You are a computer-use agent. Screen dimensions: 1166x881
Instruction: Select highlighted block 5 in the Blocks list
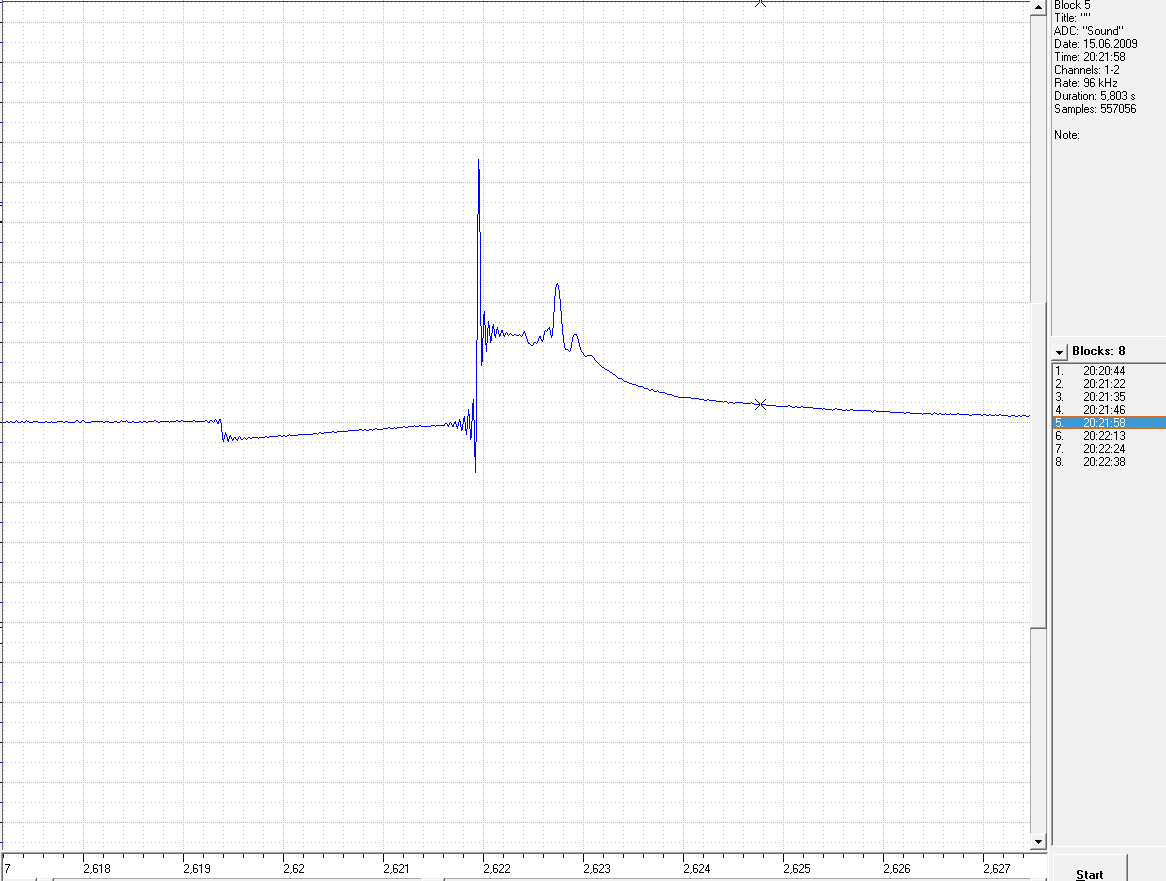1109,422
